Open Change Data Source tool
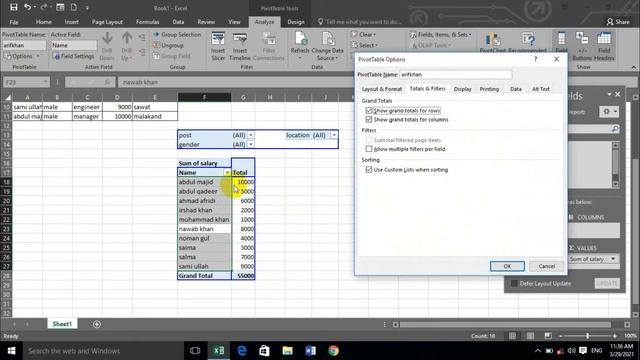 [327, 46]
